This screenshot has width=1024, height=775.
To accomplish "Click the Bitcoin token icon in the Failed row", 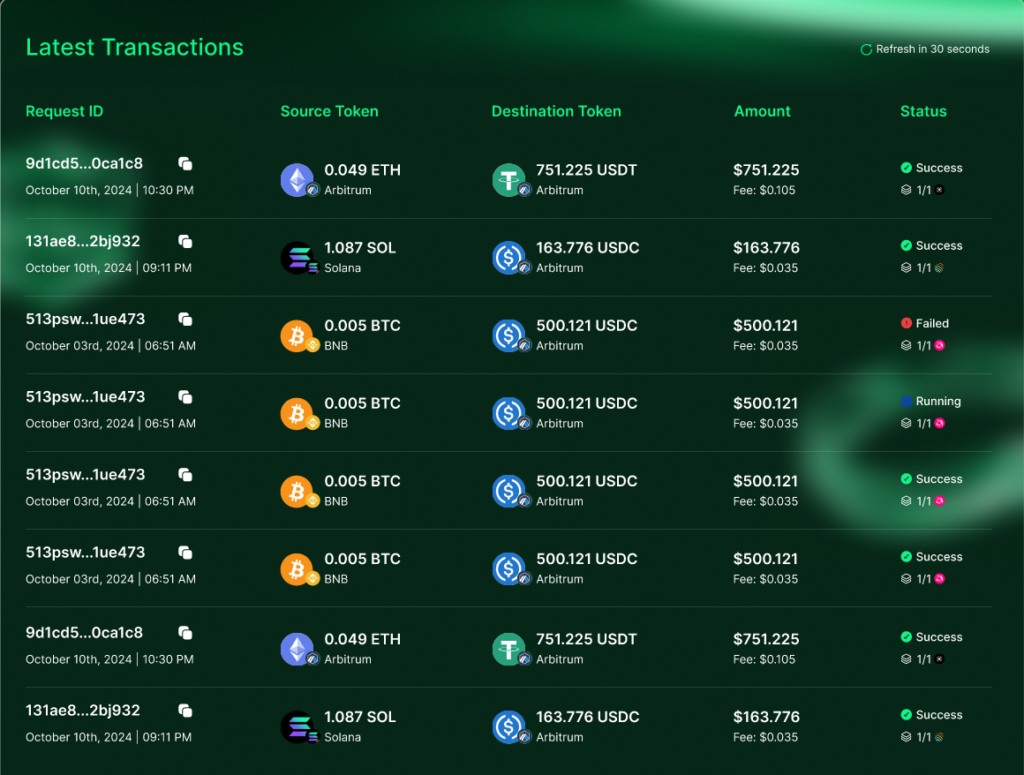I will coord(296,336).
